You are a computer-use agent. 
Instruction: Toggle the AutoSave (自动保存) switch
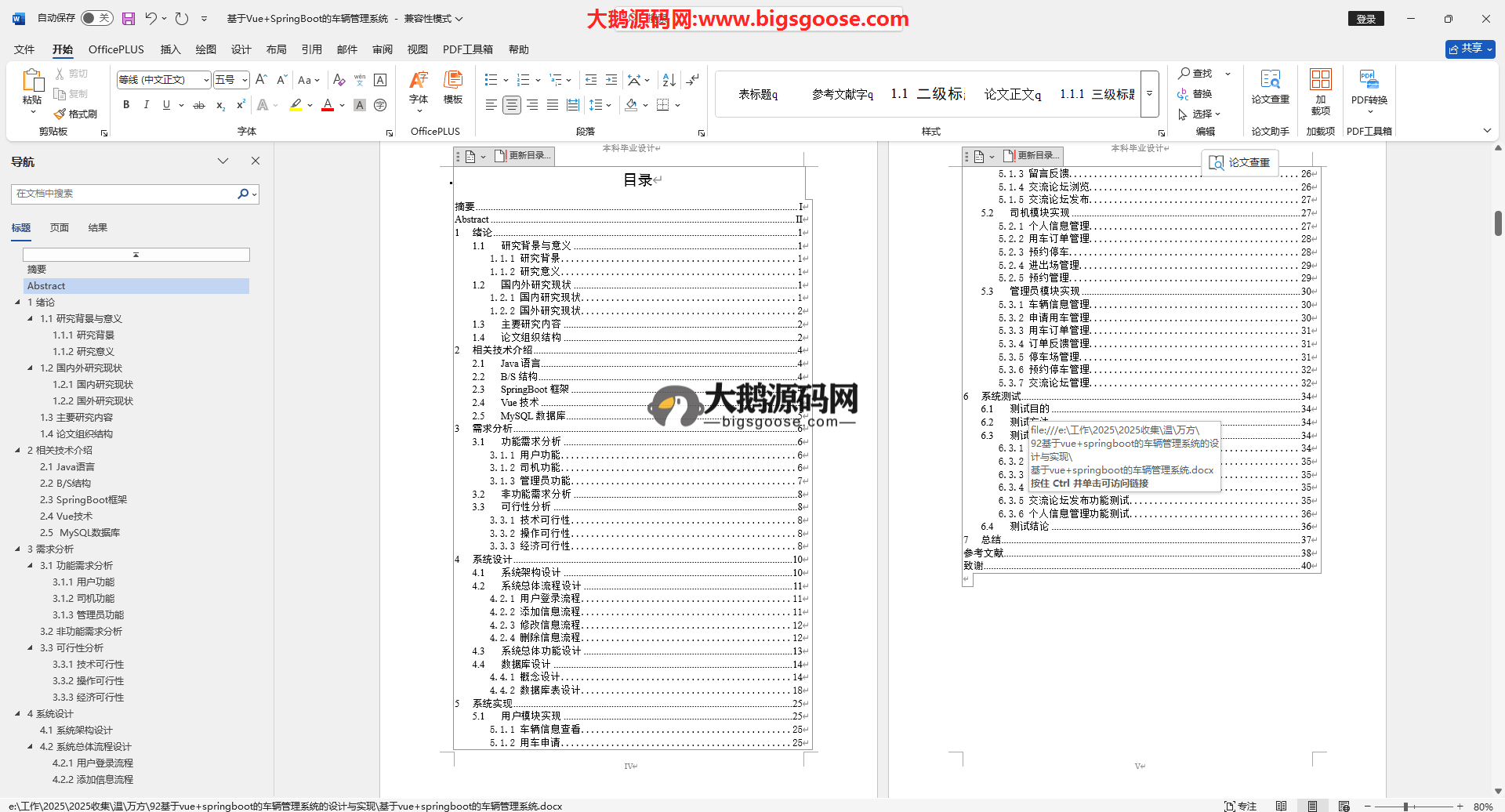point(96,18)
